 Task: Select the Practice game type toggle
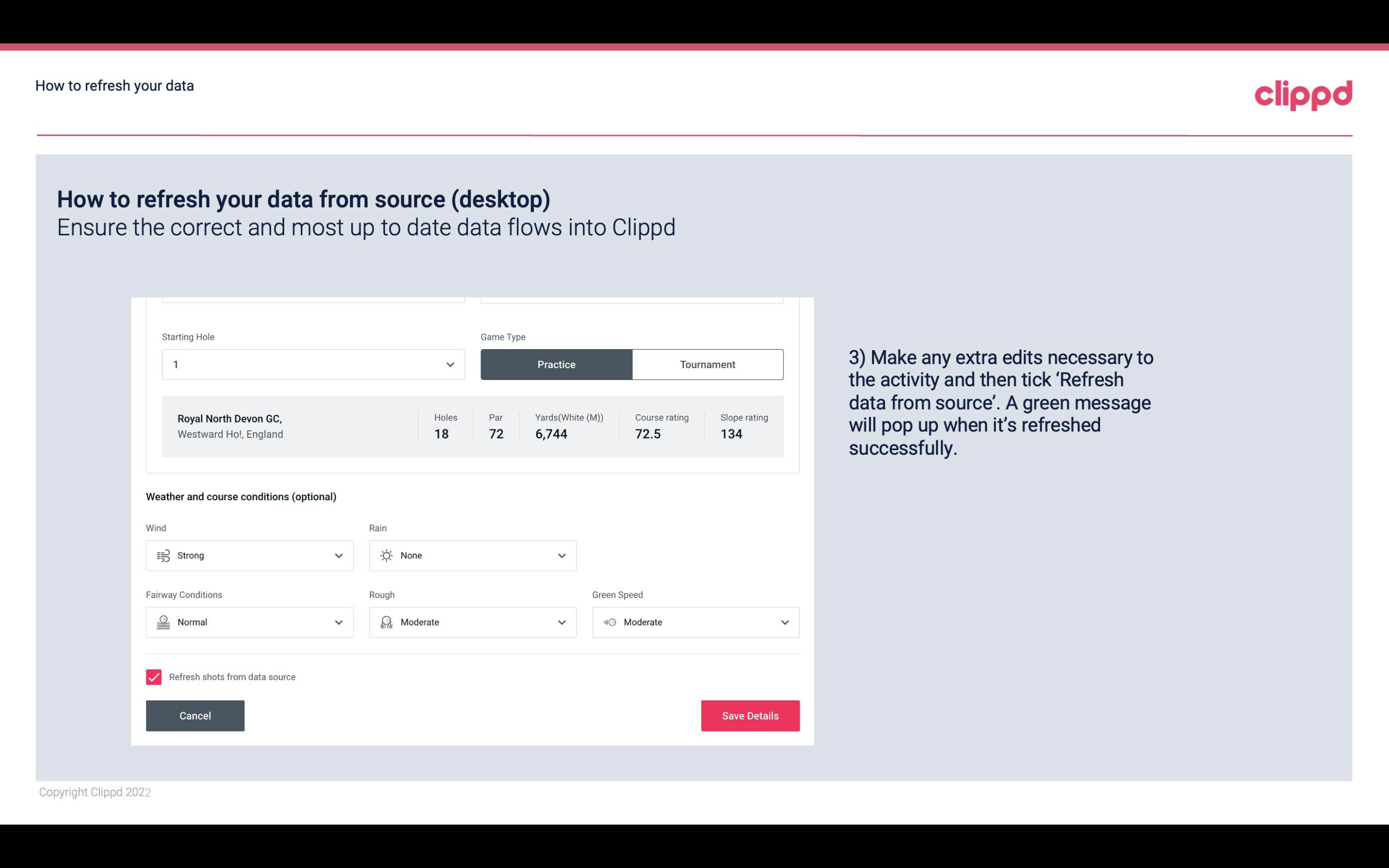click(556, 364)
